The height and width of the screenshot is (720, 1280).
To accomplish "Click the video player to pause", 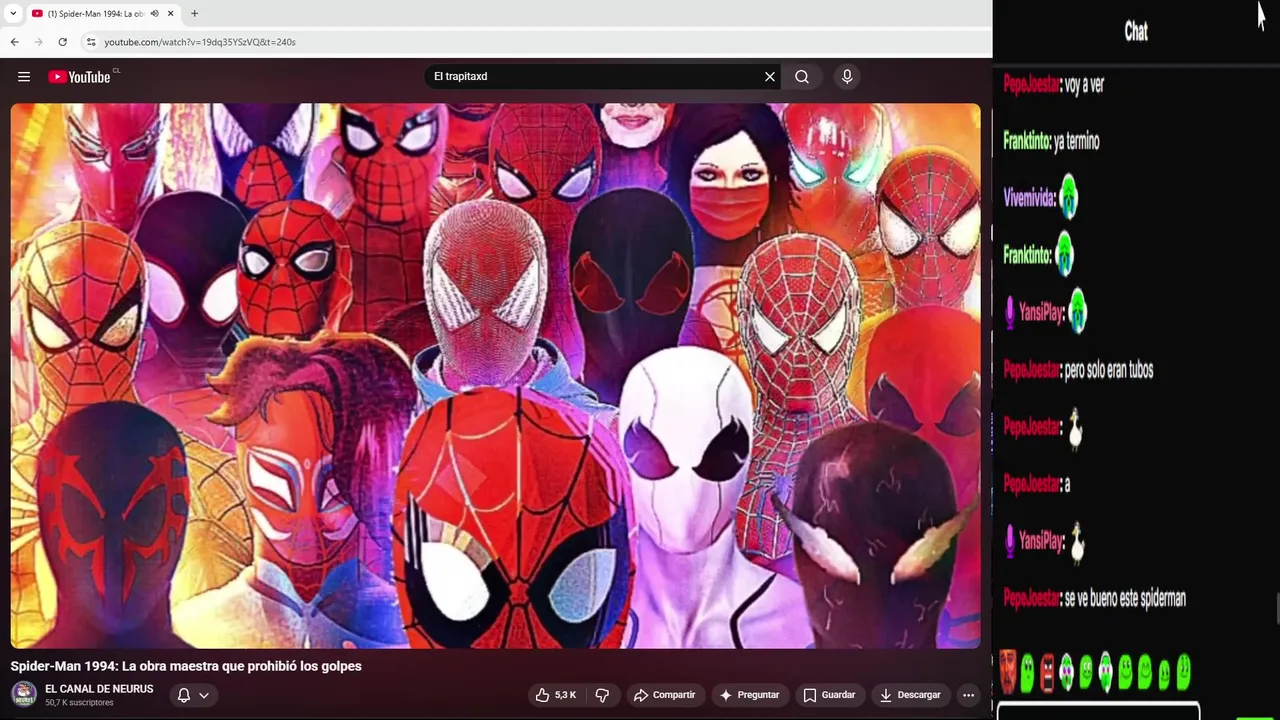I will (x=495, y=375).
